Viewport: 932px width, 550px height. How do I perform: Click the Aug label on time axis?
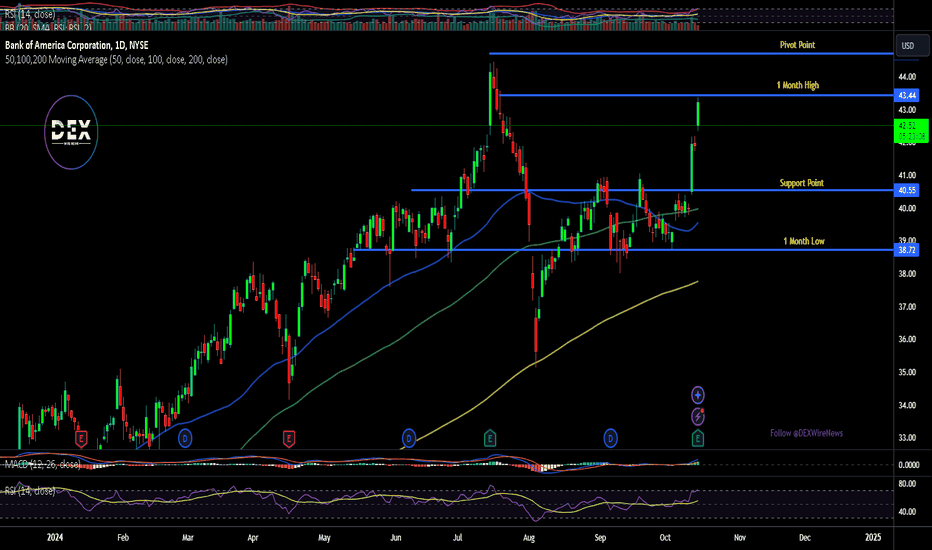click(528, 538)
